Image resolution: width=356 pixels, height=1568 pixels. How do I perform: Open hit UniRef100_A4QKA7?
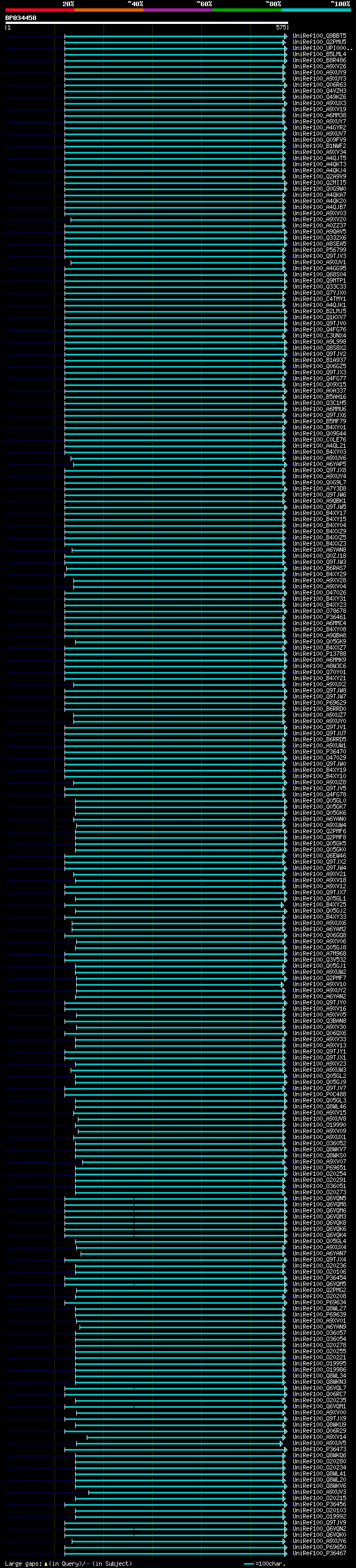319,195
